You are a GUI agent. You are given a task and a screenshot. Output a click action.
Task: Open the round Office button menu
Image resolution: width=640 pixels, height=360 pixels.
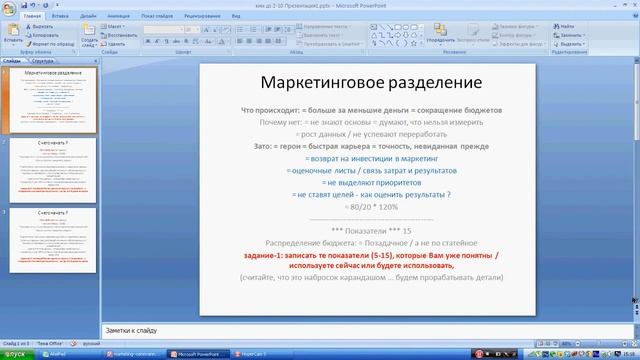(9, 8)
